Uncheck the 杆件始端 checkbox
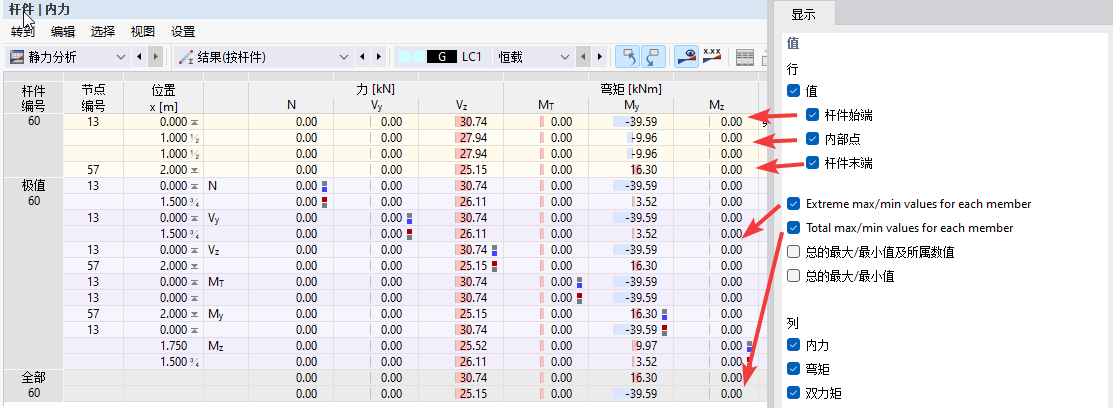This screenshot has width=1113, height=408. point(812,115)
